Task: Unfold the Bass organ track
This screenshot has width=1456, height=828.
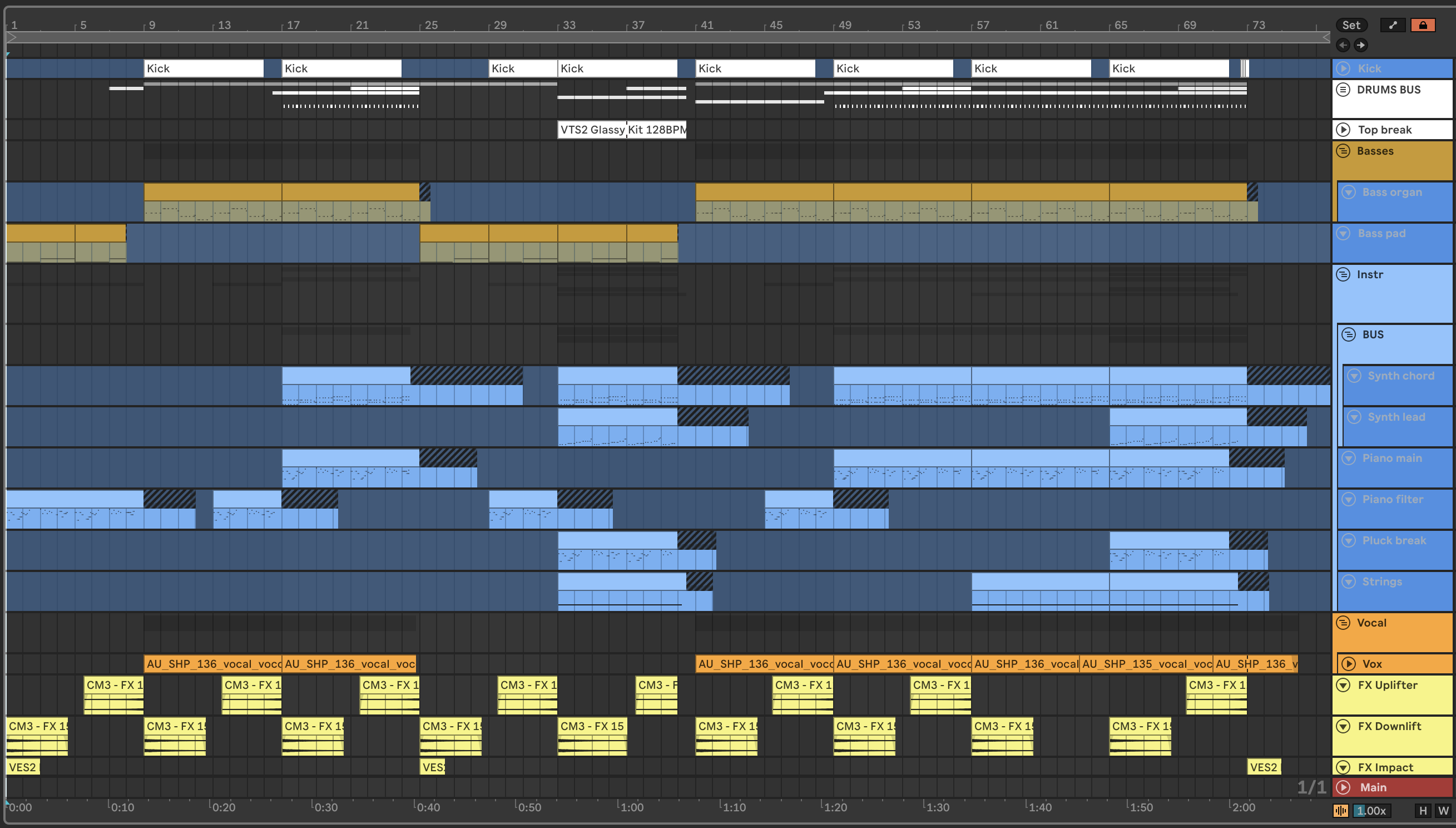Action: point(1349,192)
